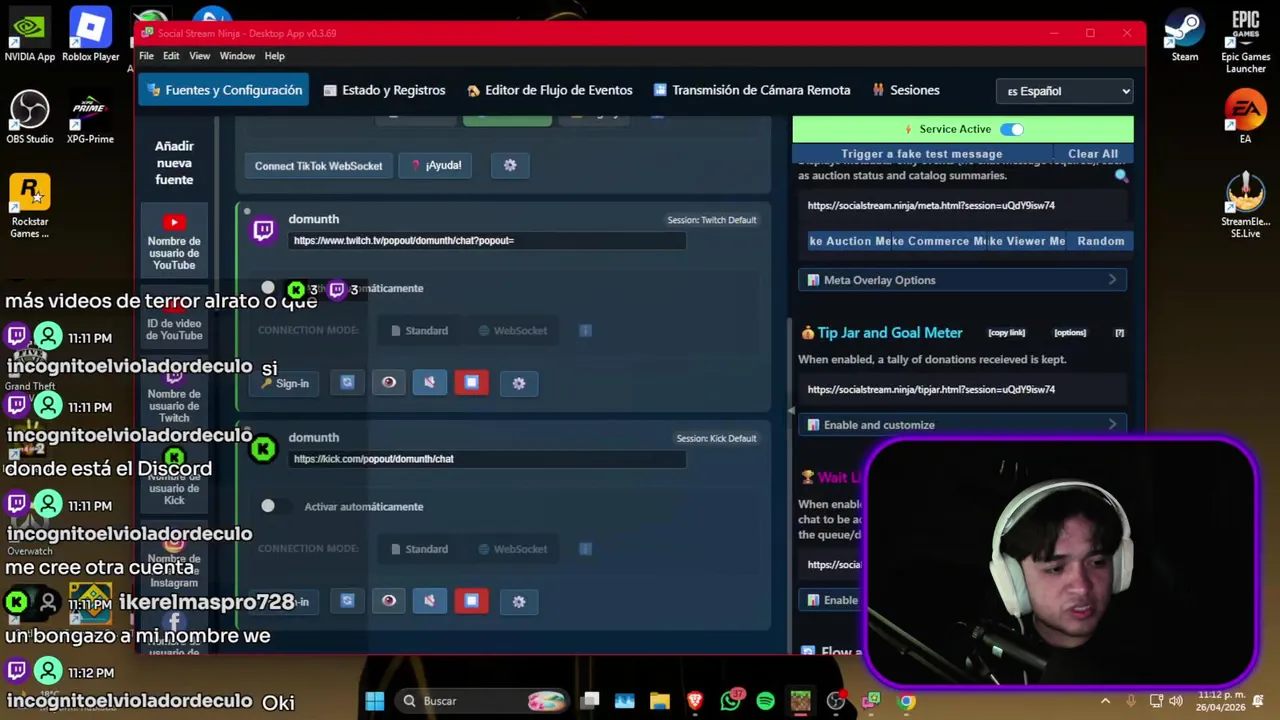Select WebSocket connection mode for Kick
Image resolution: width=1280 pixels, height=720 pixels.
click(x=512, y=548)
